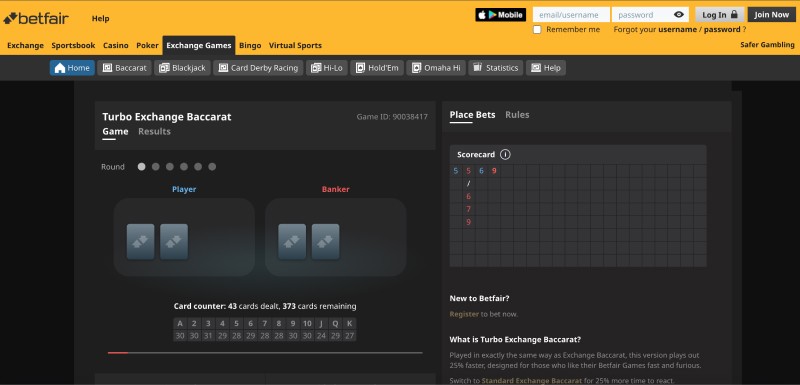Open the Hi-Lo game
This screenshot has height=385, width=800.
point(327,68)
